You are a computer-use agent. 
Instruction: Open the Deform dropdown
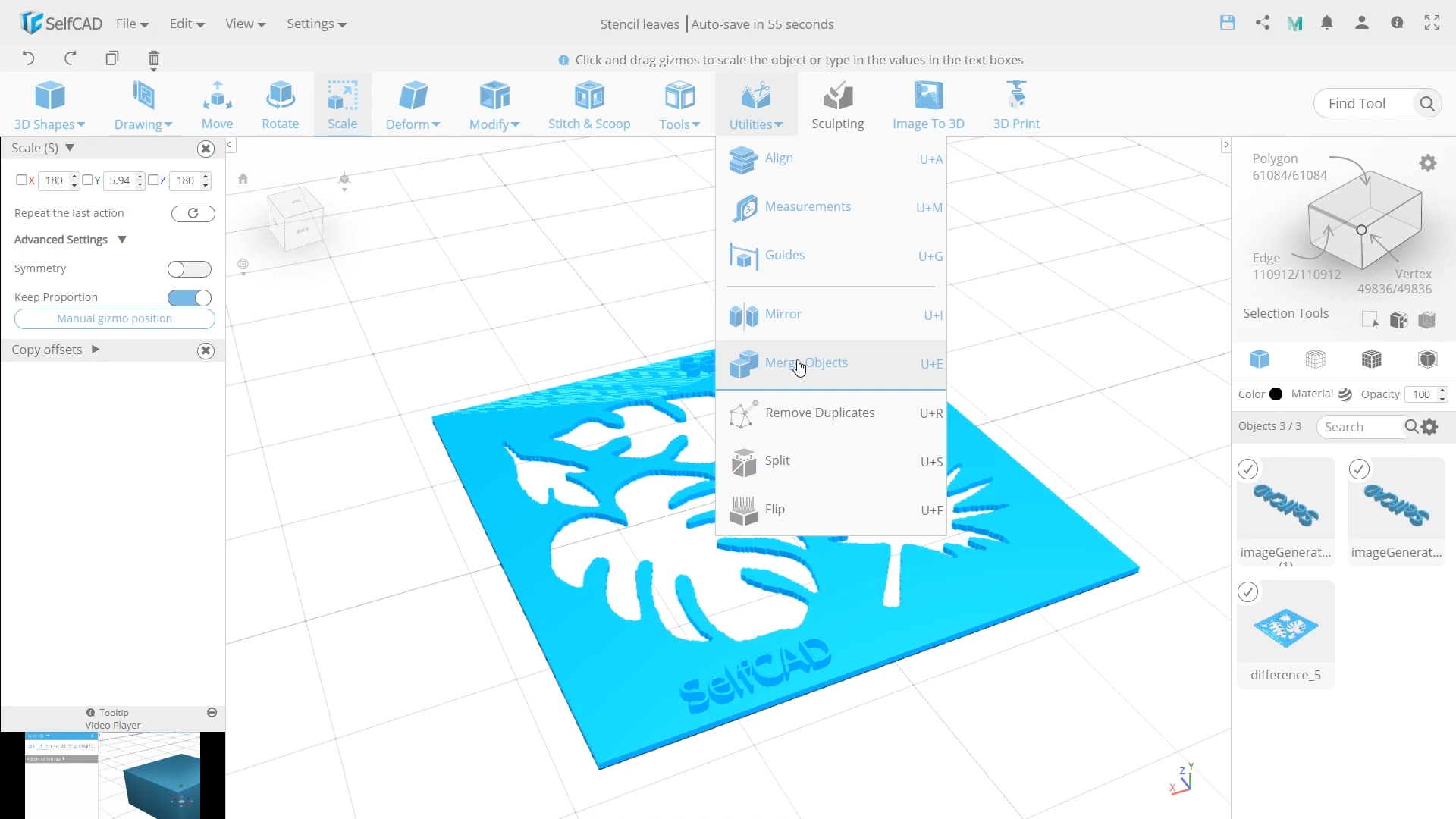click(413, 105)
